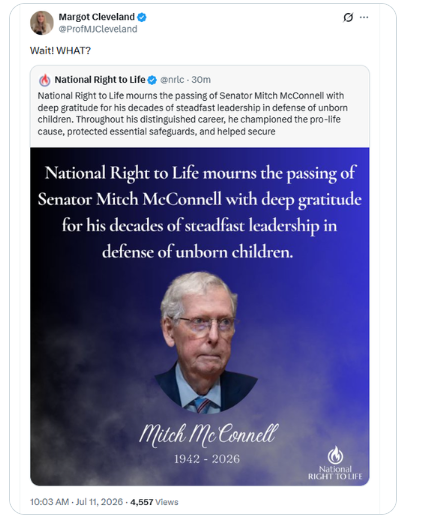This screenshot has height=516, width=431.
Task: Open the three-dot more options menu
Action: click(364, 17)
